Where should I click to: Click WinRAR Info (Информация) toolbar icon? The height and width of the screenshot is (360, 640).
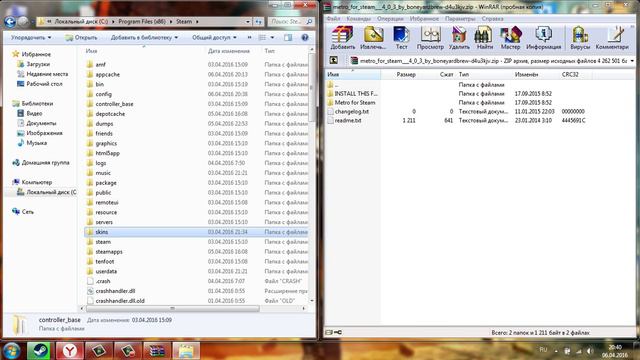tap(543, 38)
